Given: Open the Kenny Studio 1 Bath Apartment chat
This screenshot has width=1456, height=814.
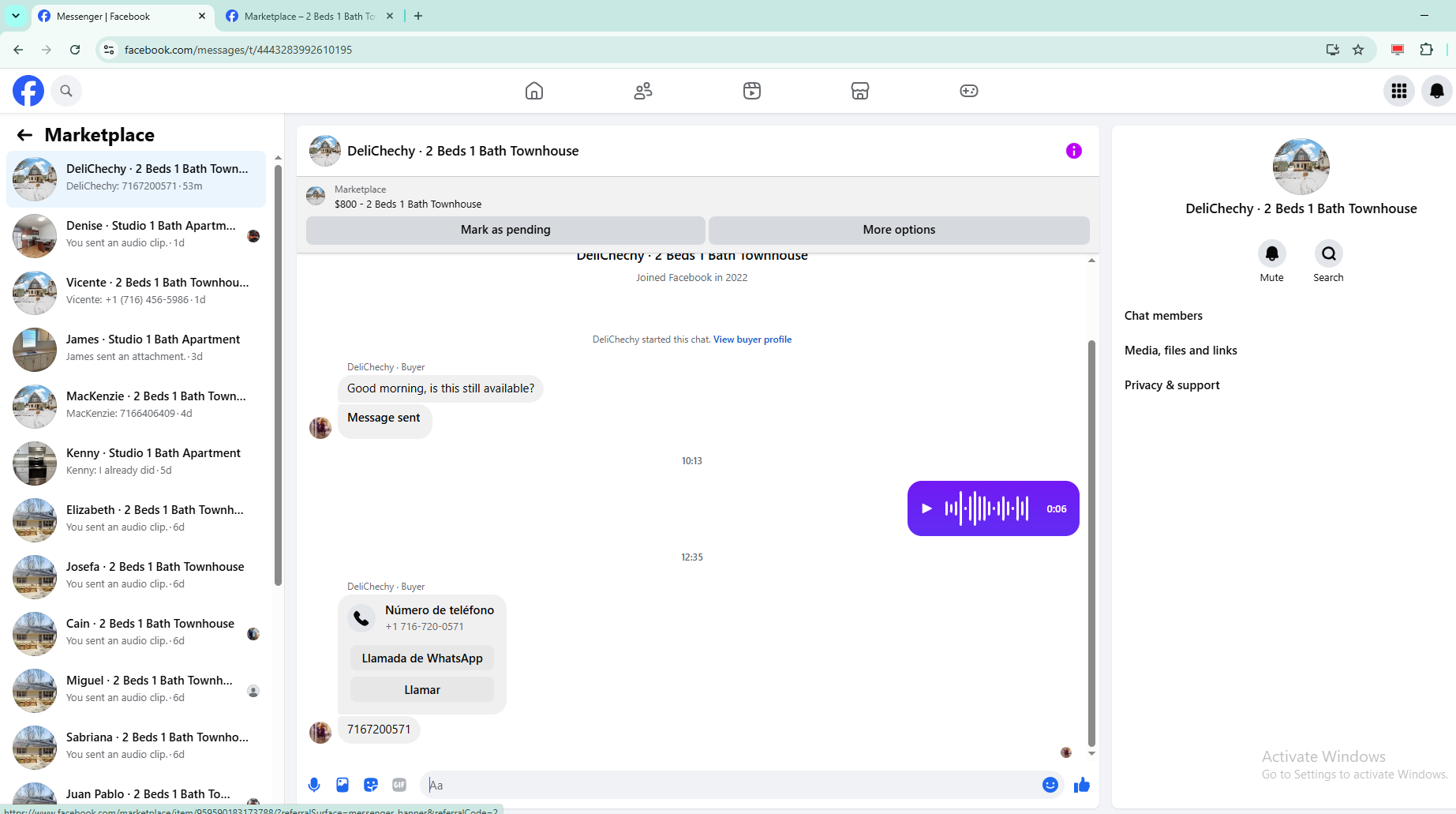Looking at the screenshot, I should coord(136,463).
